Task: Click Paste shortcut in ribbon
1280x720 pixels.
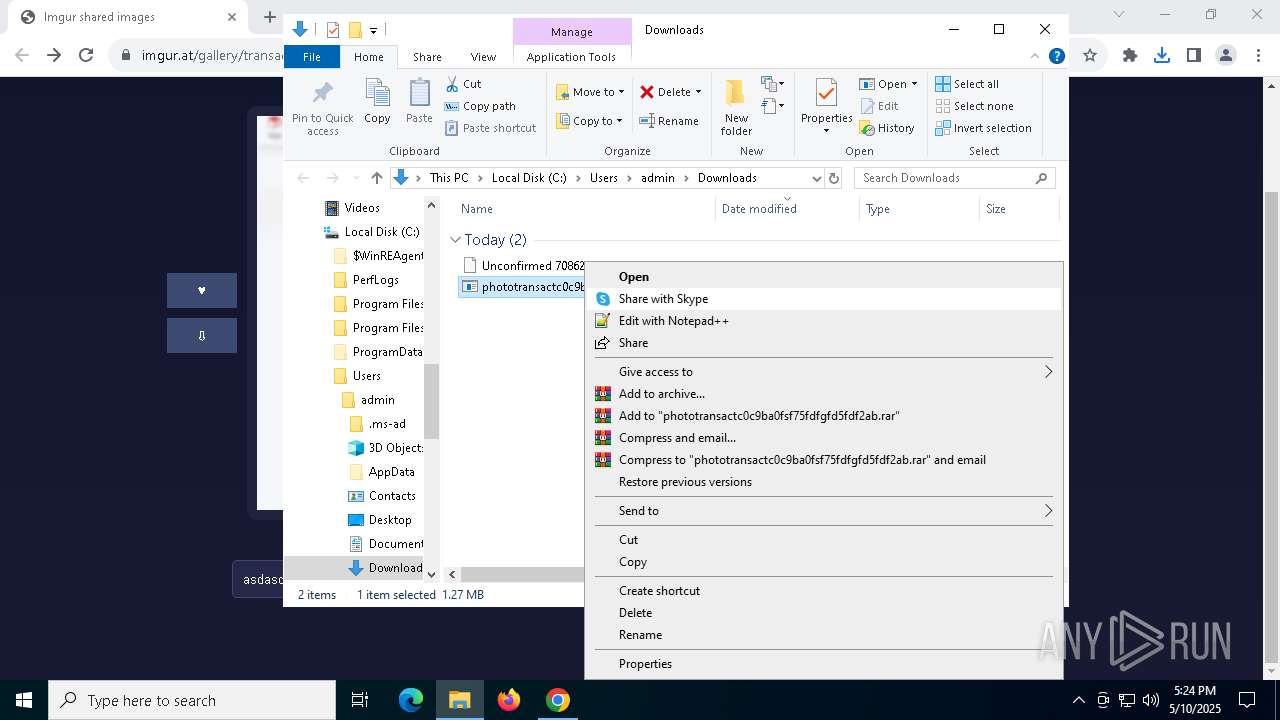Action: (x=490, y=128)
